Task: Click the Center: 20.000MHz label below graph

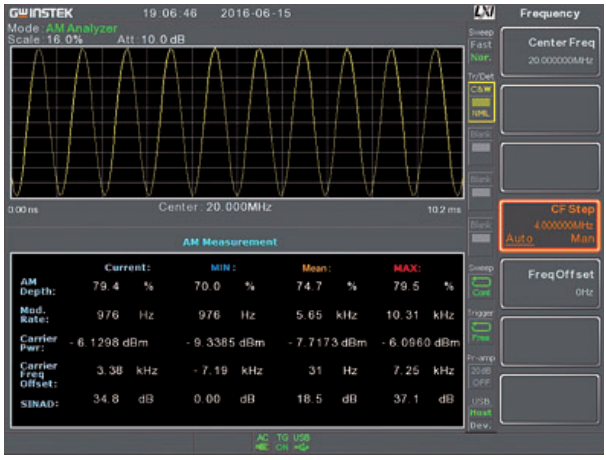Action: pyautogui.click(x=215, y=207)
